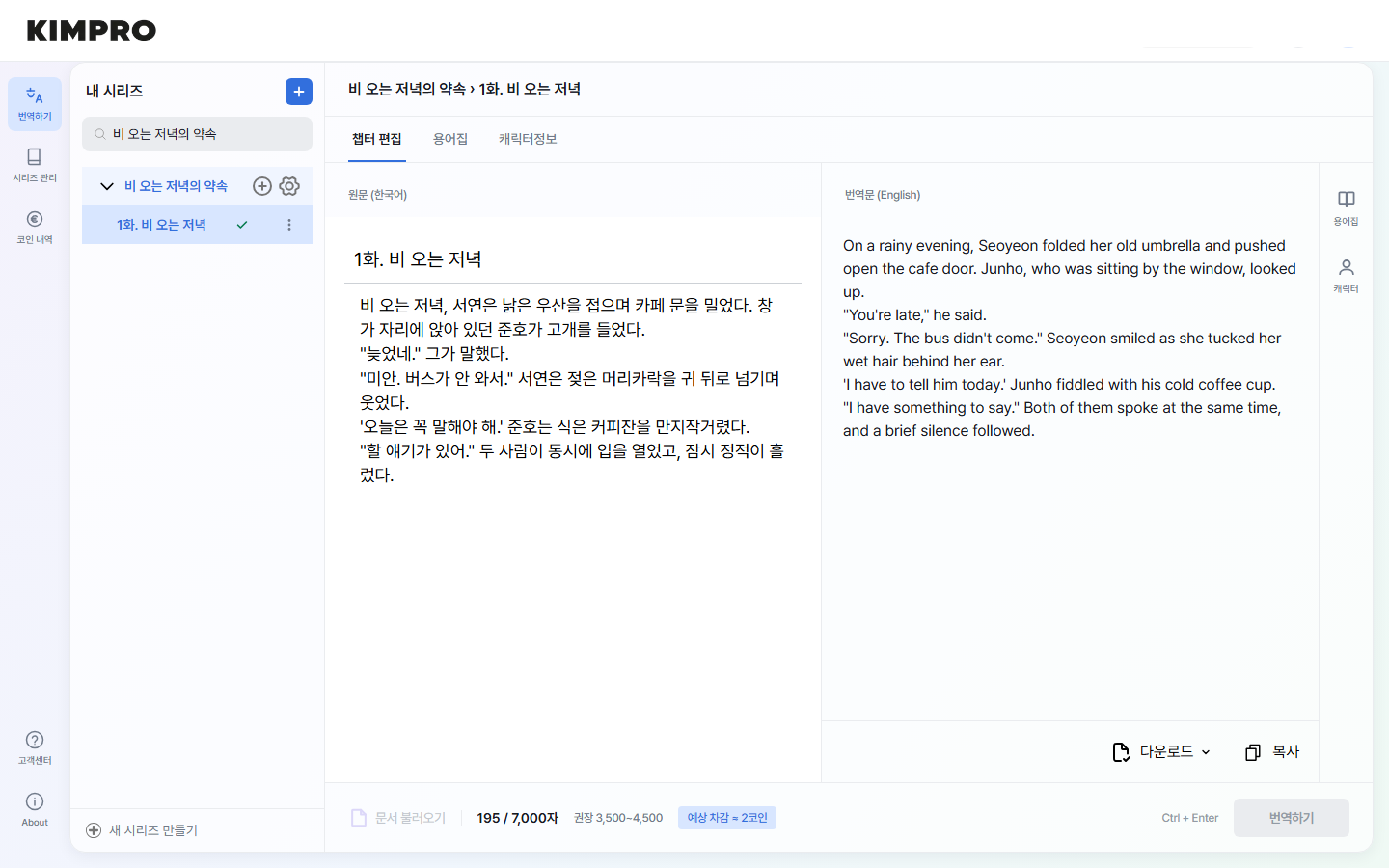
Task: Click the Ctrl + Enter shortcut hint
Action: (x=1190, y=818)
